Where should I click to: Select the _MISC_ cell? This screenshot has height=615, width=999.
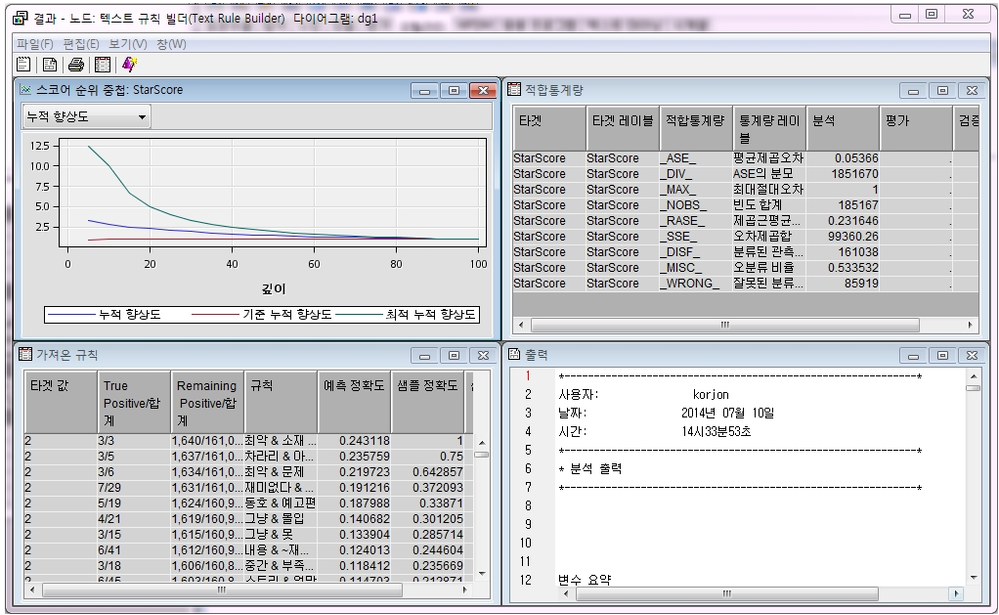[696, 268]
